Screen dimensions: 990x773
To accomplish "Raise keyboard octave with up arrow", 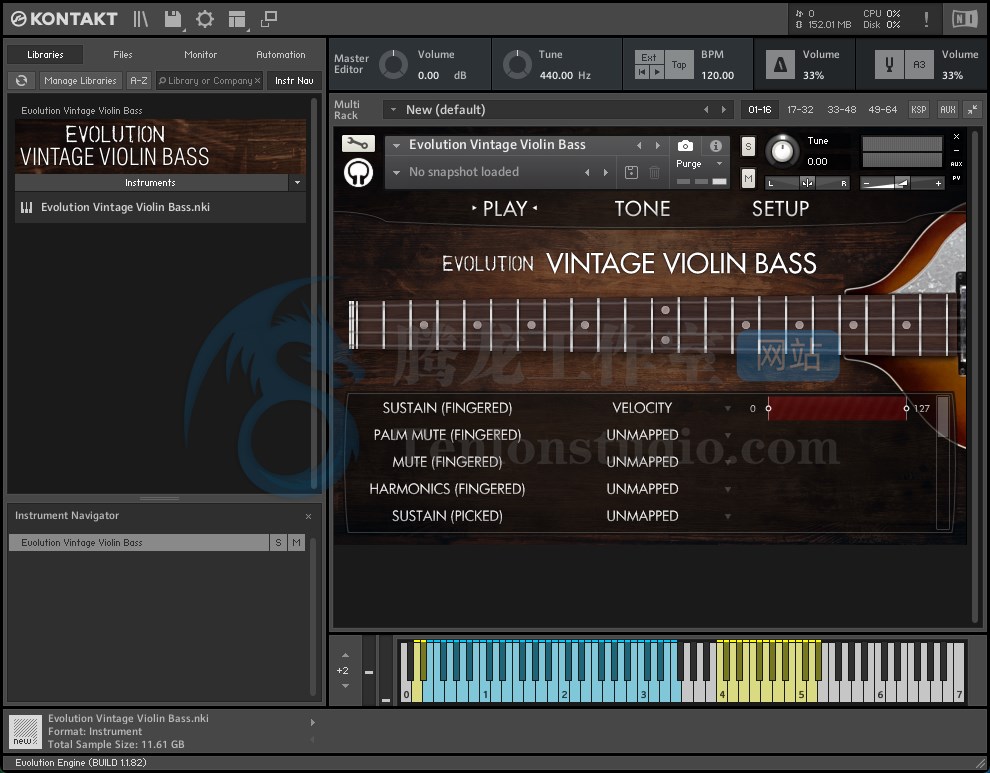I will tap(345, 655).
